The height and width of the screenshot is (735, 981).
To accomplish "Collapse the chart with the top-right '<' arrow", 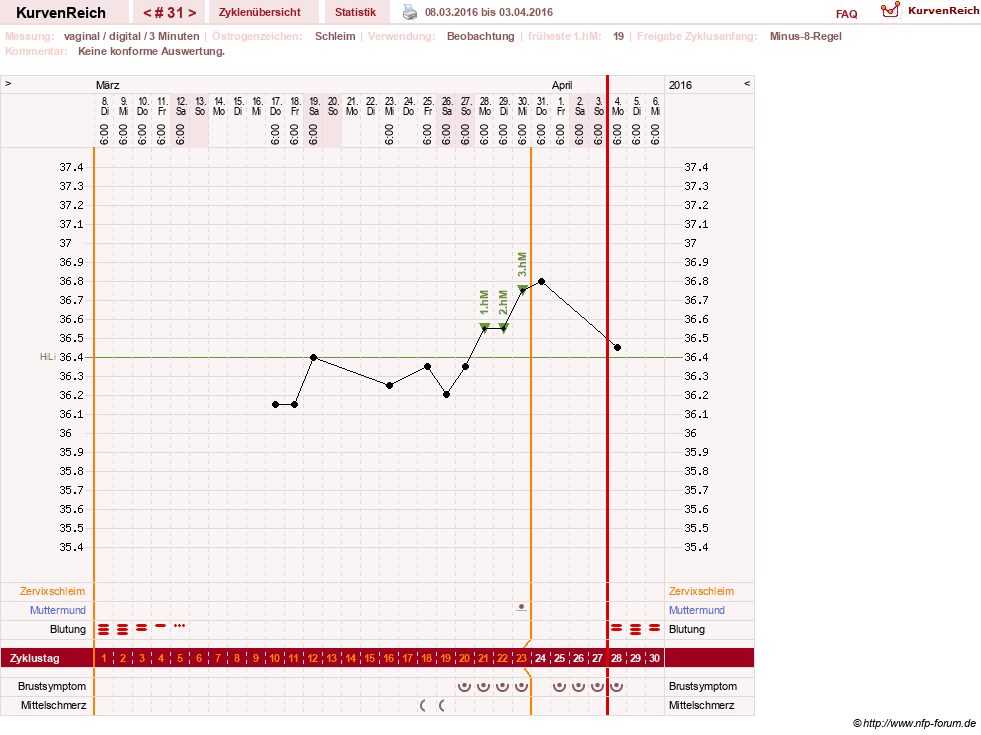I will [746, 83].
